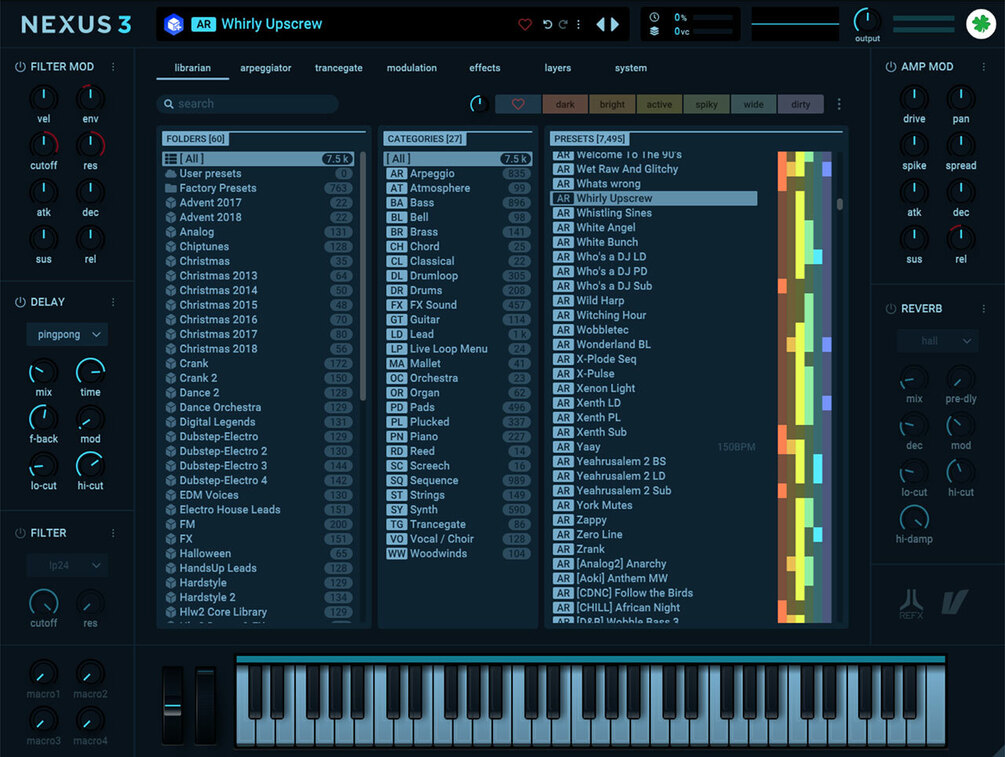
Task: Click the output volume knob
Action: [867, 21]
